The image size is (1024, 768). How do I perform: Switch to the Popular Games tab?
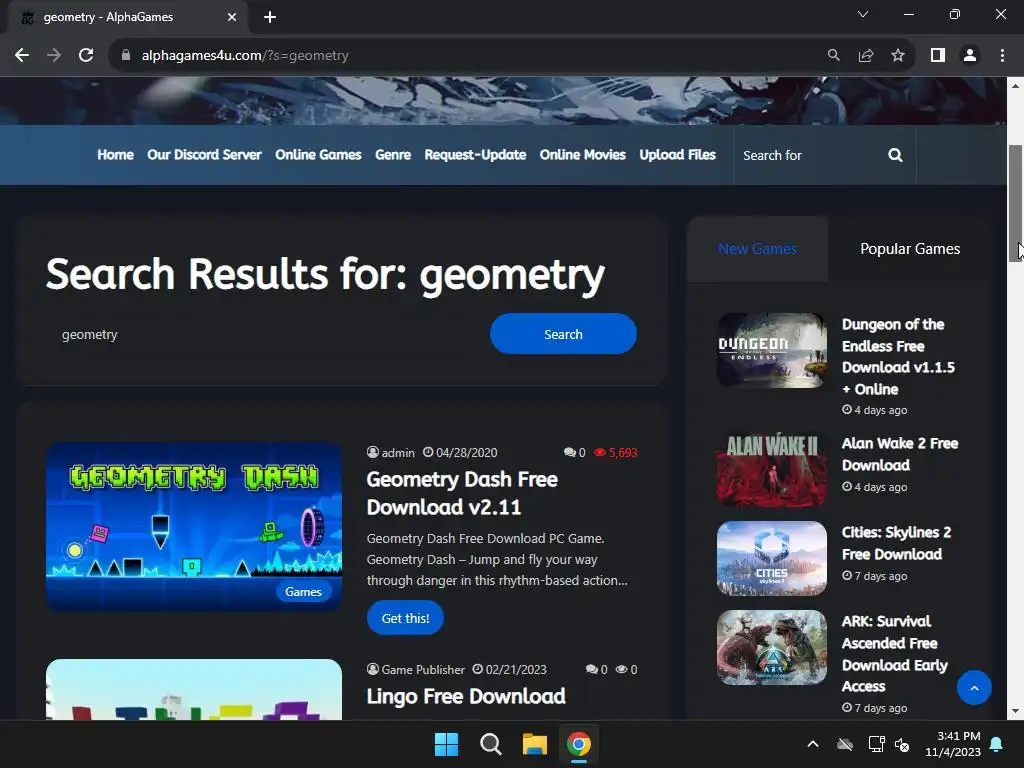click(910, 249)
